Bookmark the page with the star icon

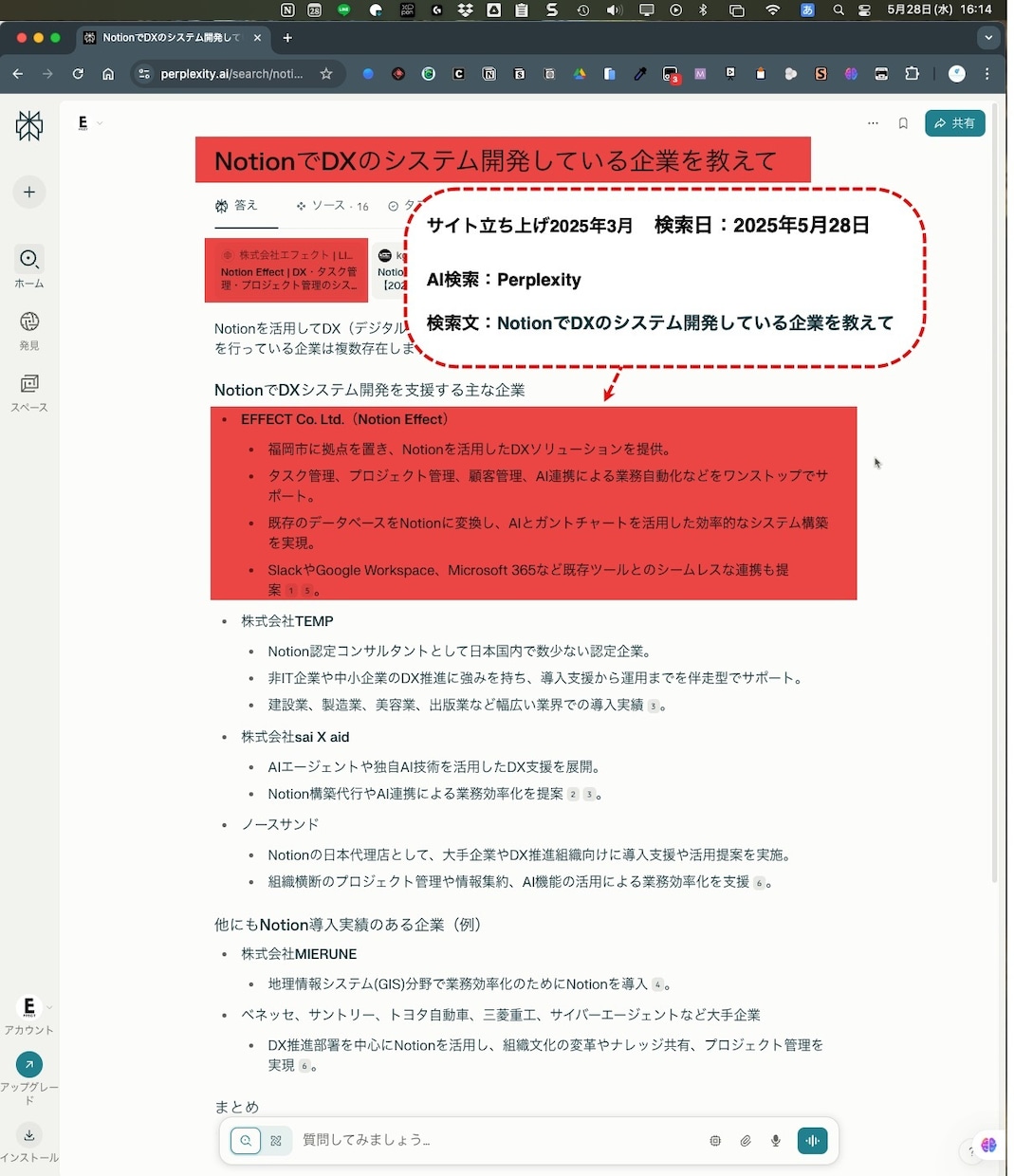(x=326, y=74)
